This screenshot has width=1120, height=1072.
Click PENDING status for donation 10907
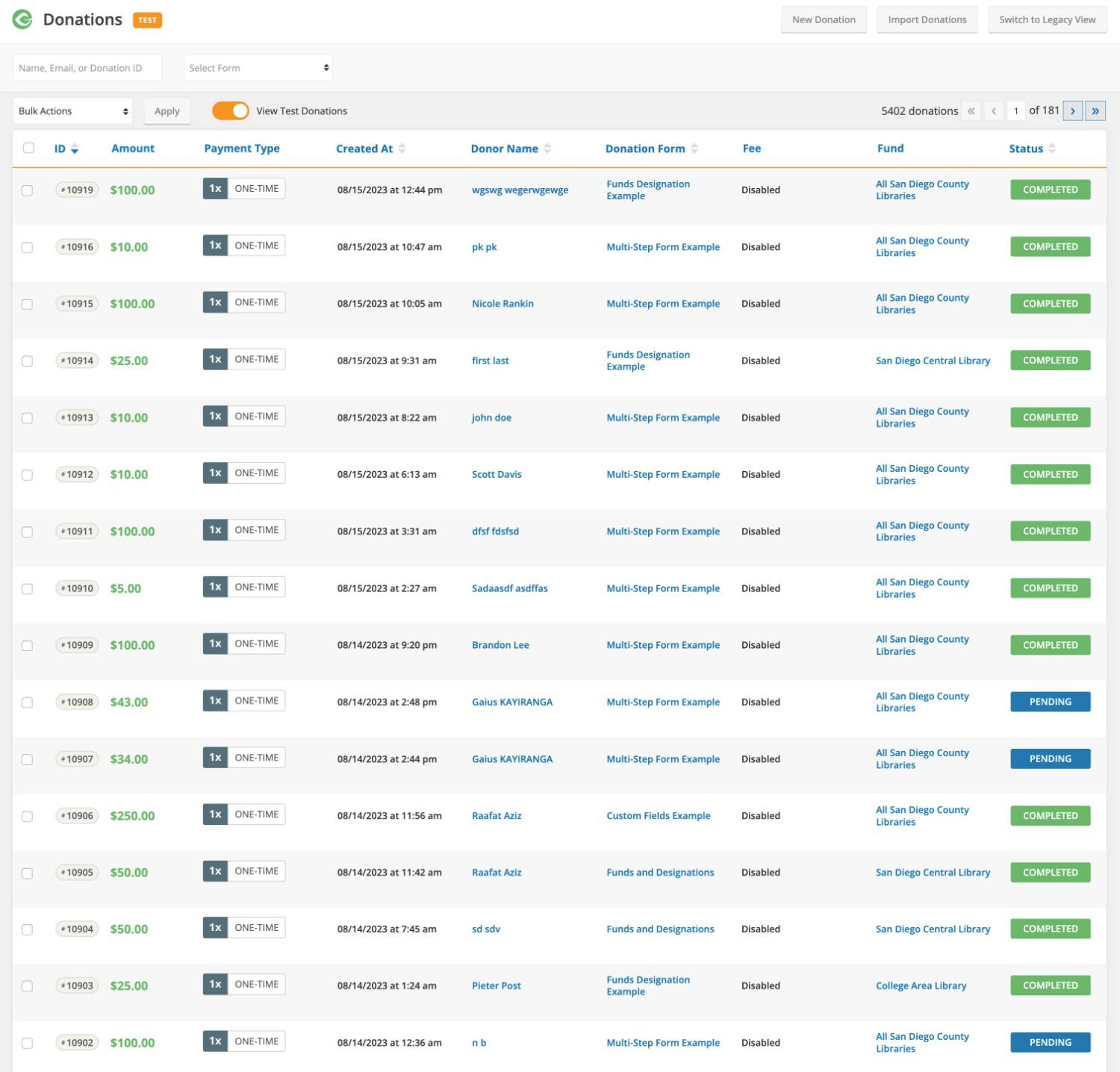(x=1050, y=758)
